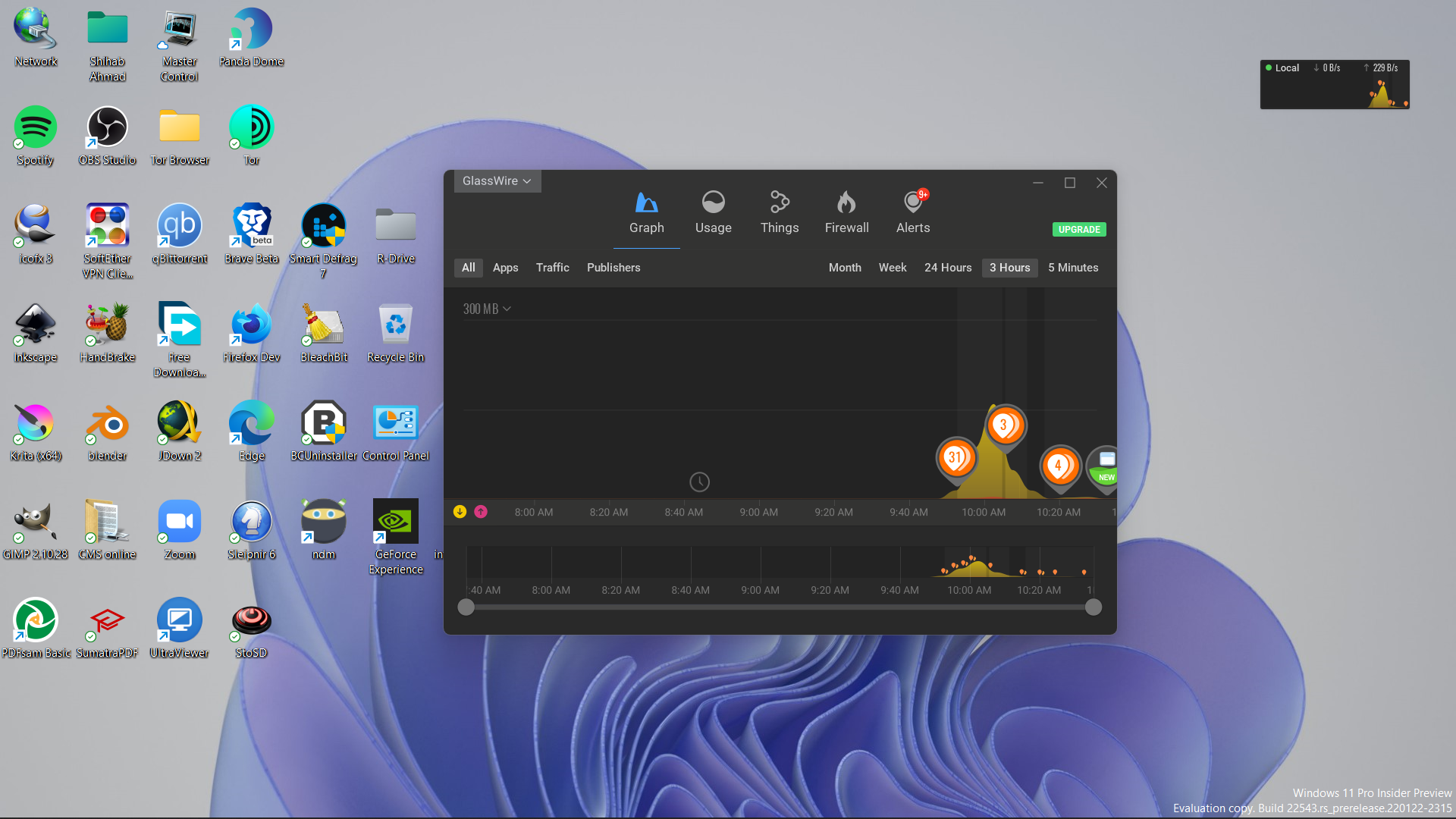Click the left timeline range slider handle
Image resolution: width=1456 pixels, height=819 pixels.
click(x=466, y=607)
